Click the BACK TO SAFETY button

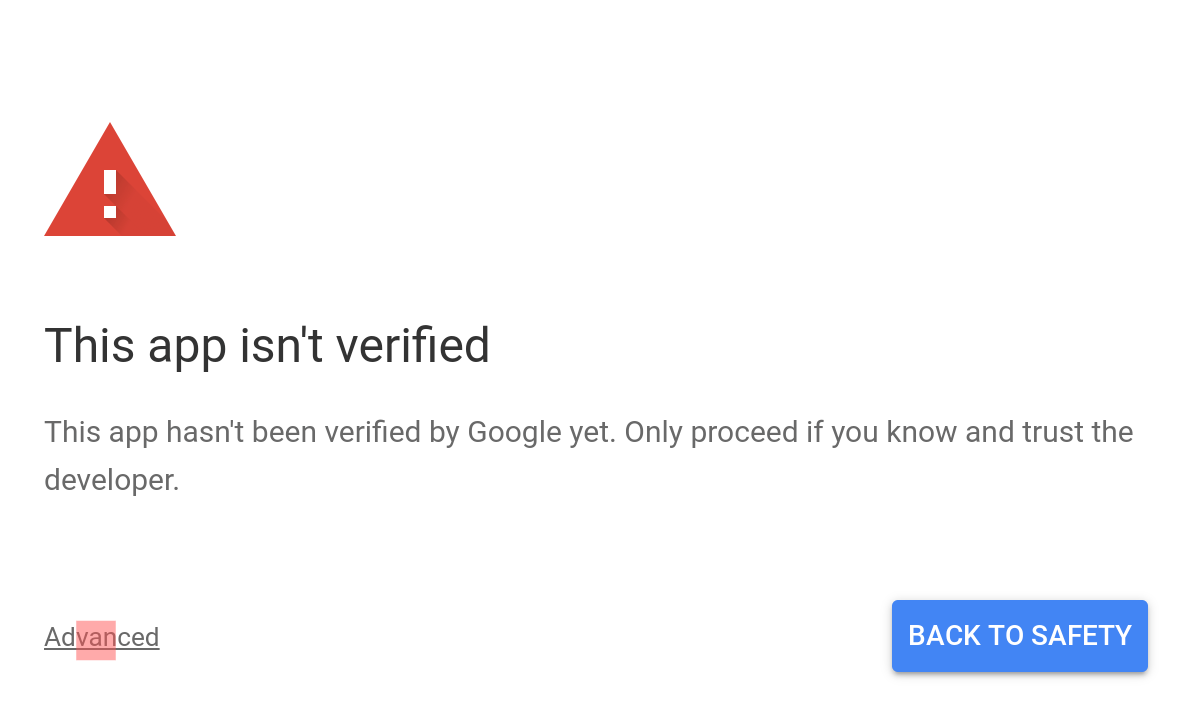coord(1019,636)
